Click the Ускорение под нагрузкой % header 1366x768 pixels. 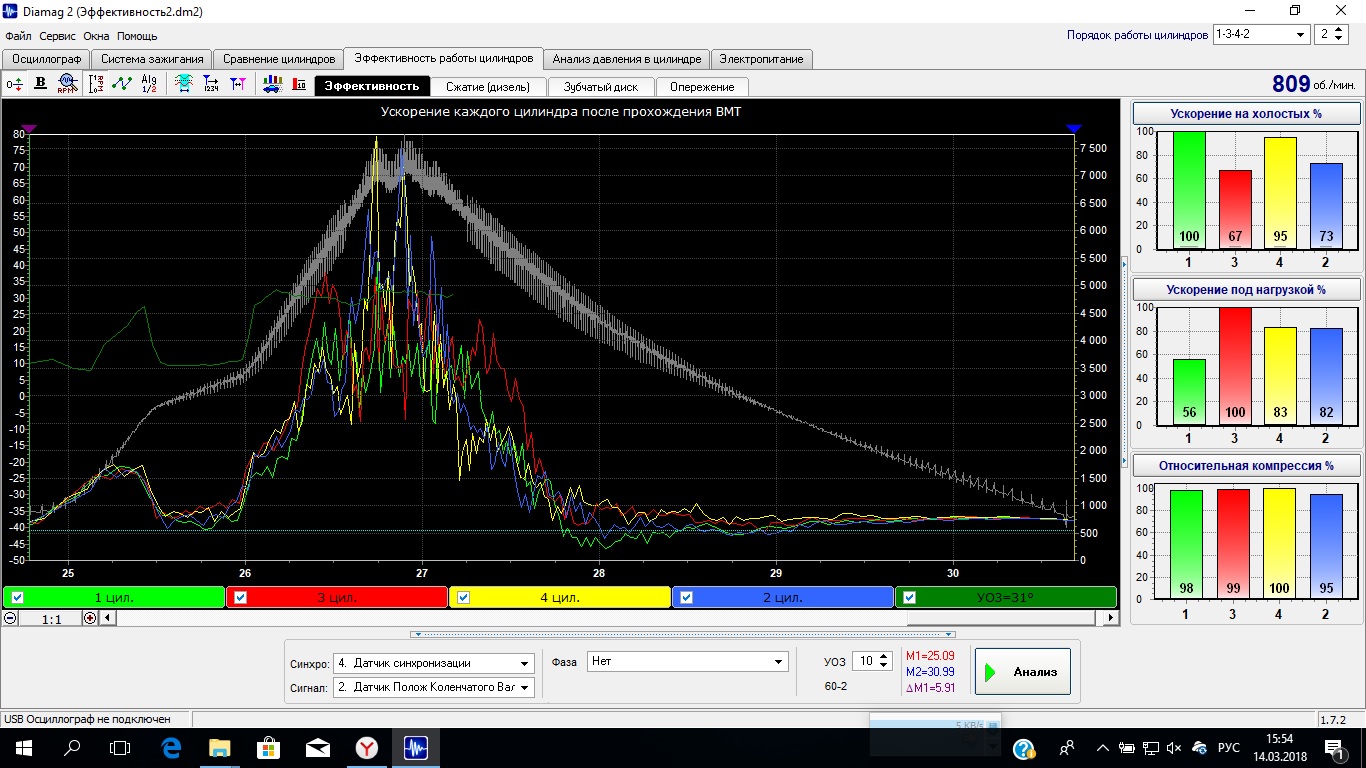click(x=1246, y=289)
